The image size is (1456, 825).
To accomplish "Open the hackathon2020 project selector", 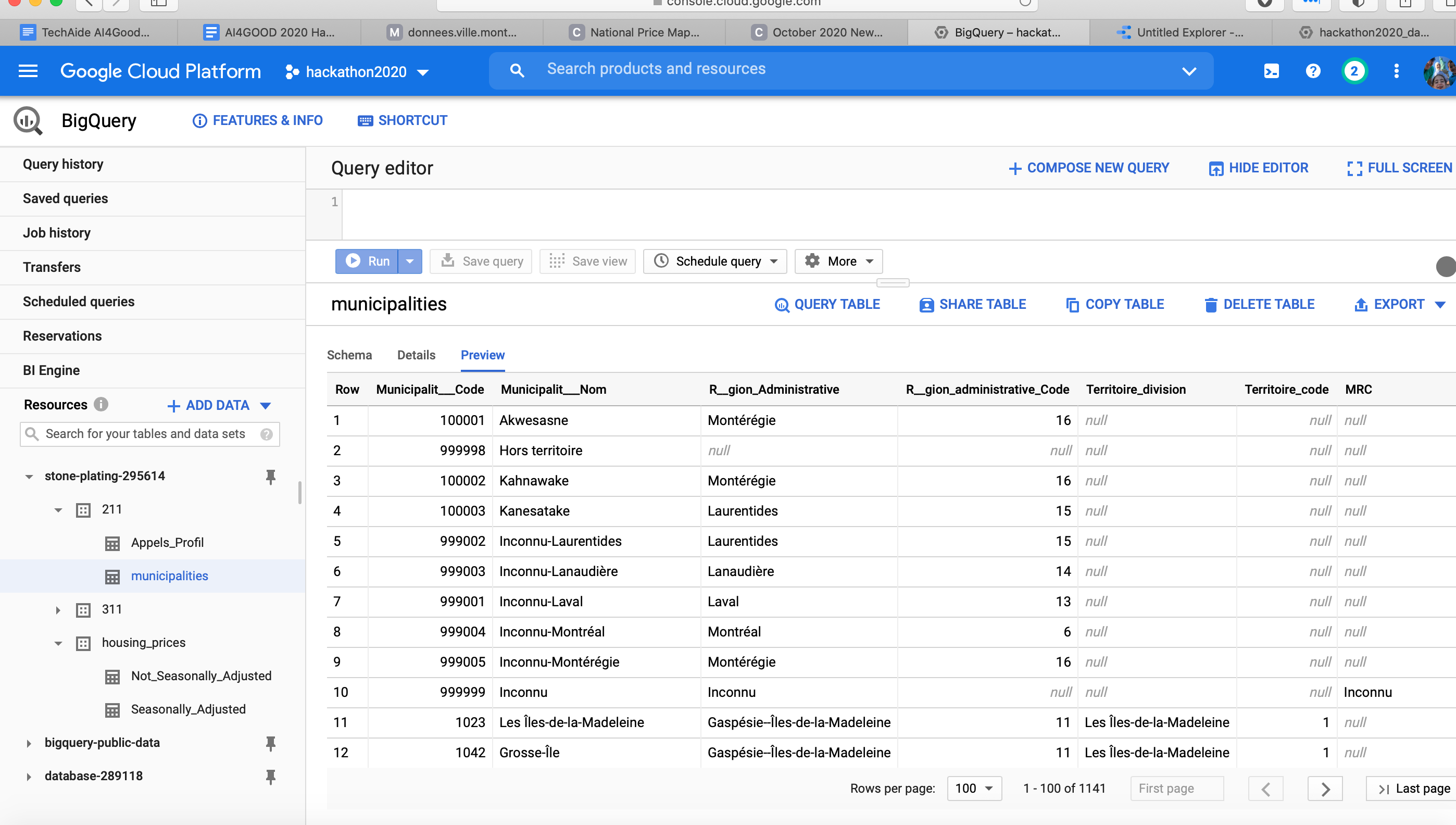I will [357, 72].
